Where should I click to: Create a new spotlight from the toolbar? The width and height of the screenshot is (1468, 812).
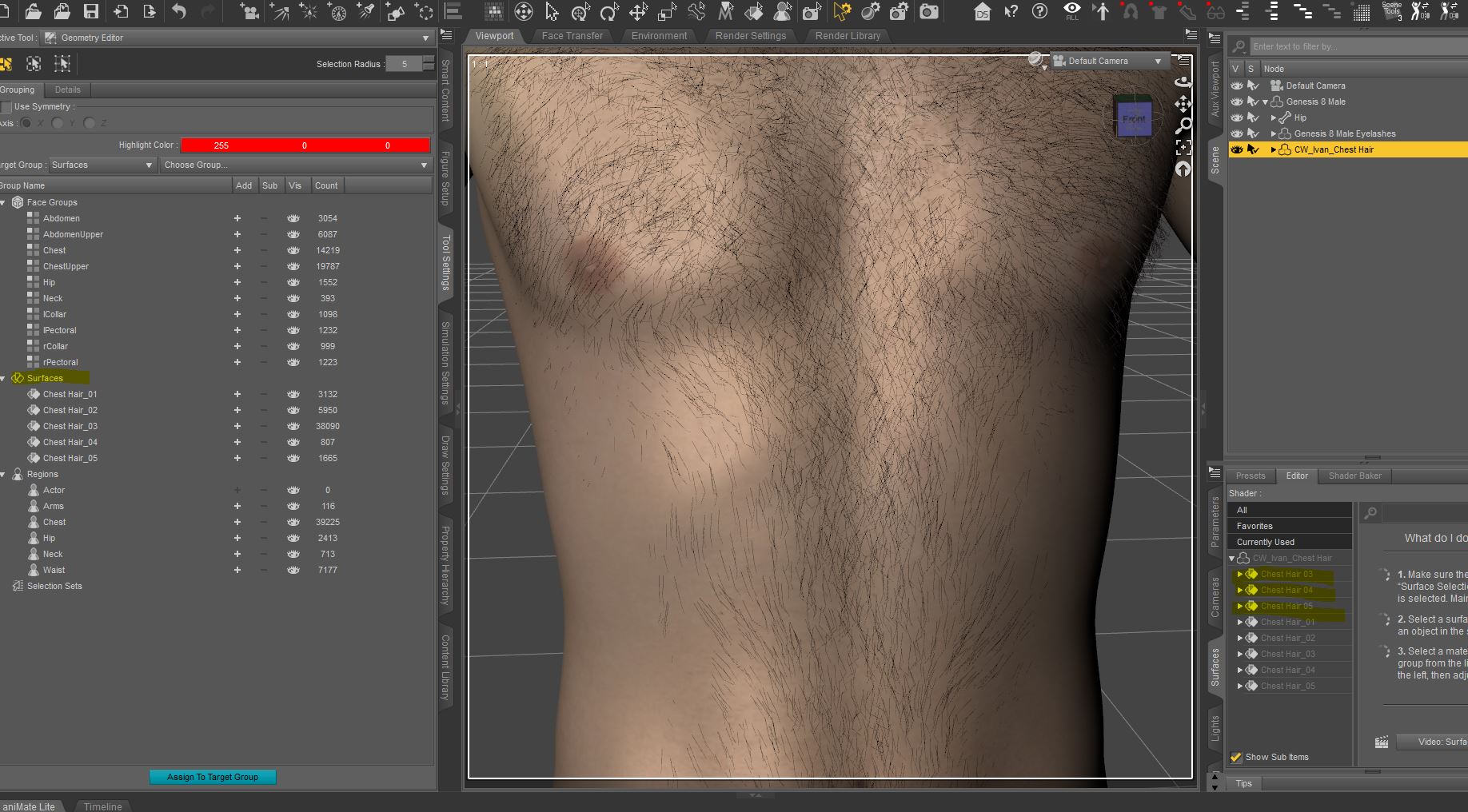pyautogui.click(x=365, y=11)
